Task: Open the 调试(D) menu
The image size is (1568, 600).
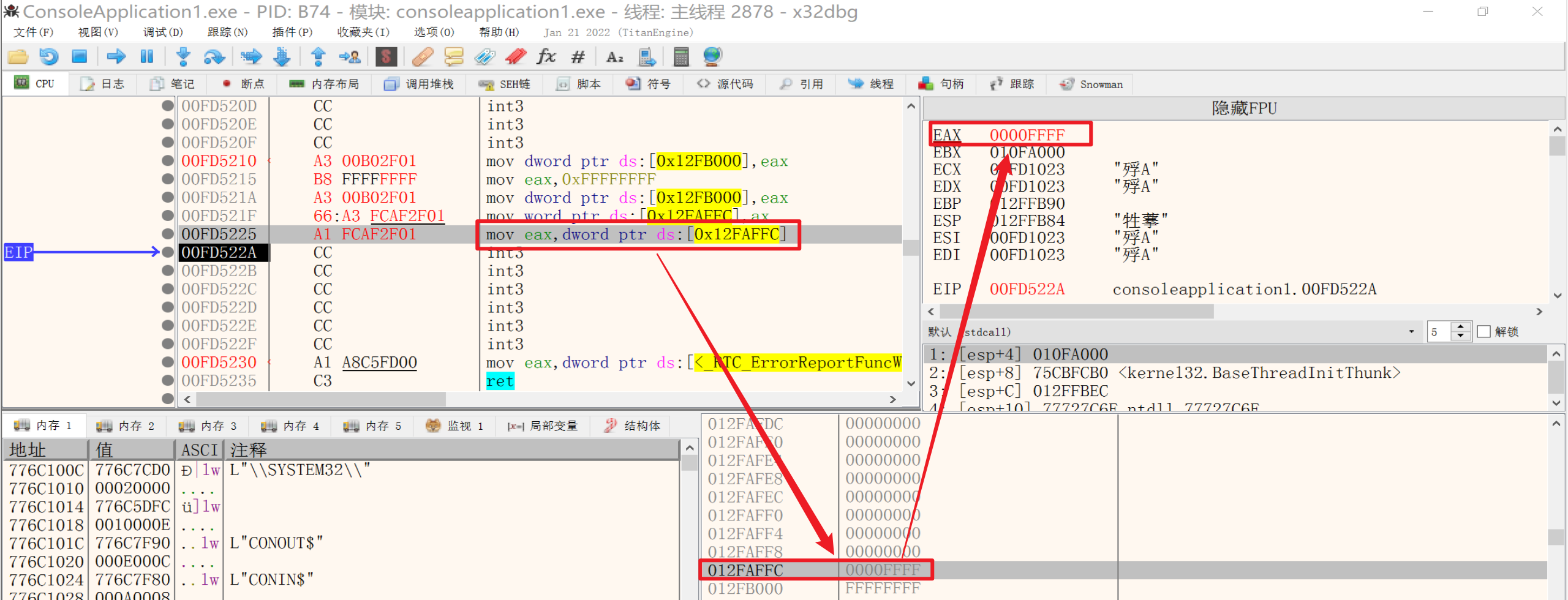Action: 162,32
